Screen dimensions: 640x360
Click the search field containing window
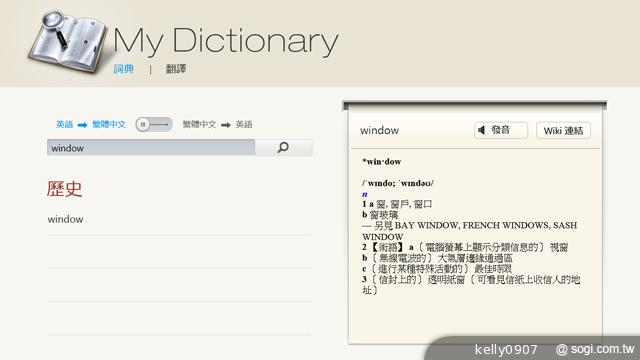coord(151,147)
